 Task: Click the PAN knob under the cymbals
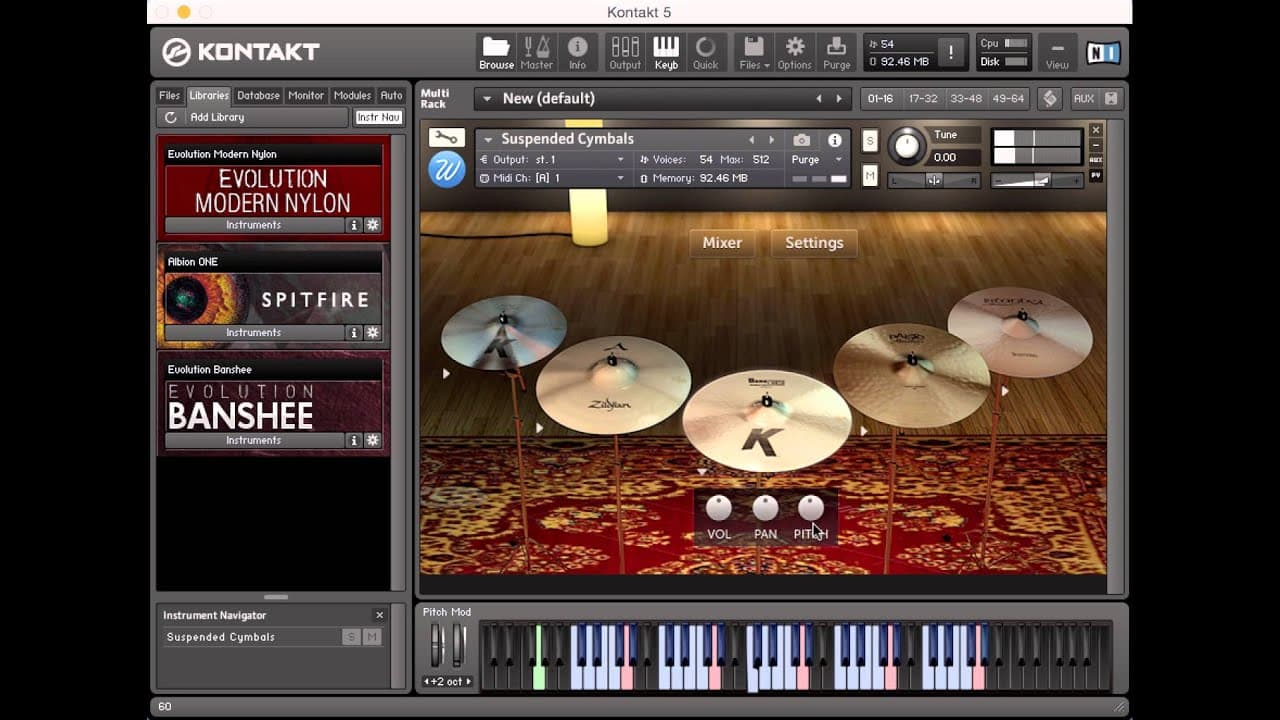click(x=765, y=508)
